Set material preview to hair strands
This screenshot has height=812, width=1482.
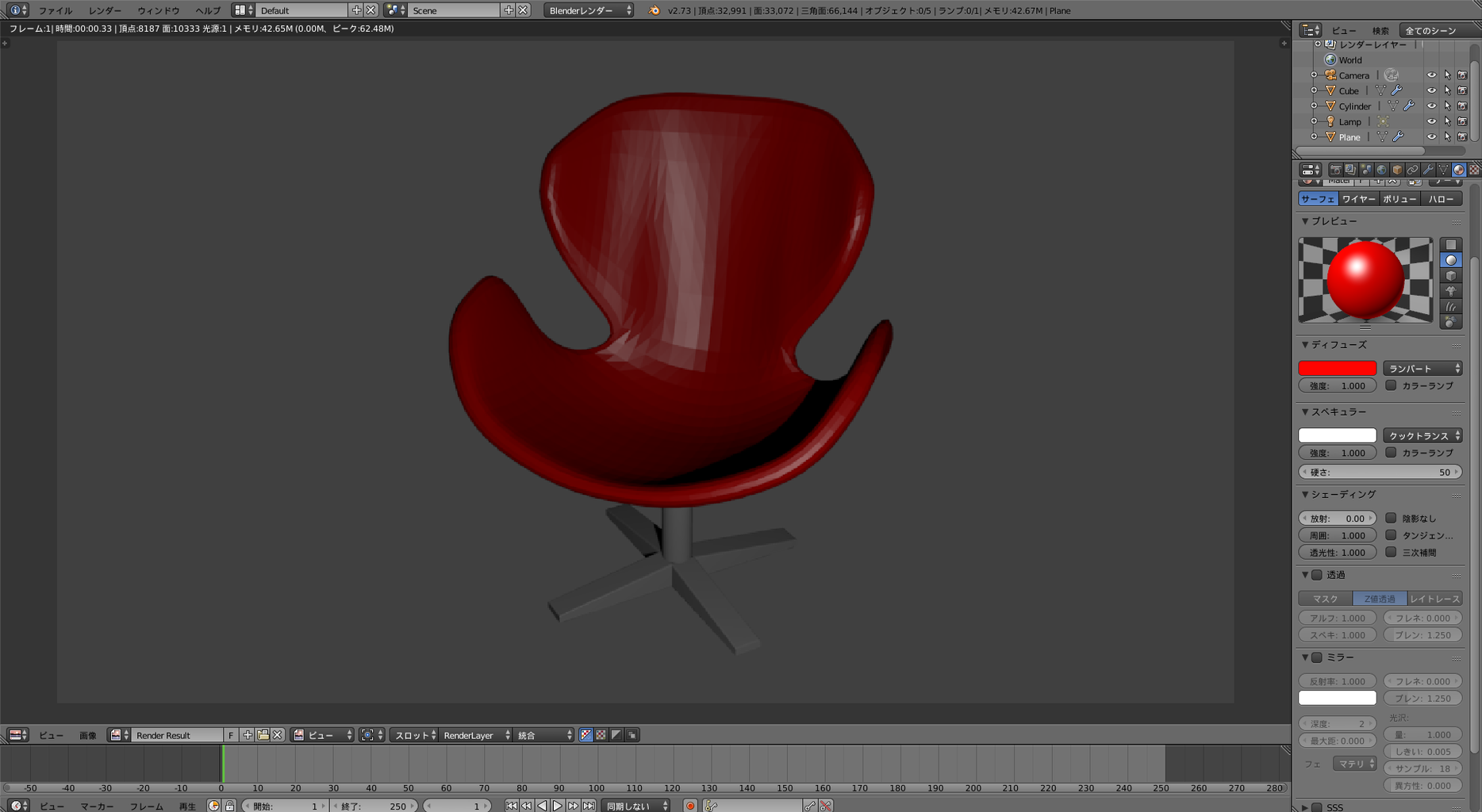(1451, 307)
